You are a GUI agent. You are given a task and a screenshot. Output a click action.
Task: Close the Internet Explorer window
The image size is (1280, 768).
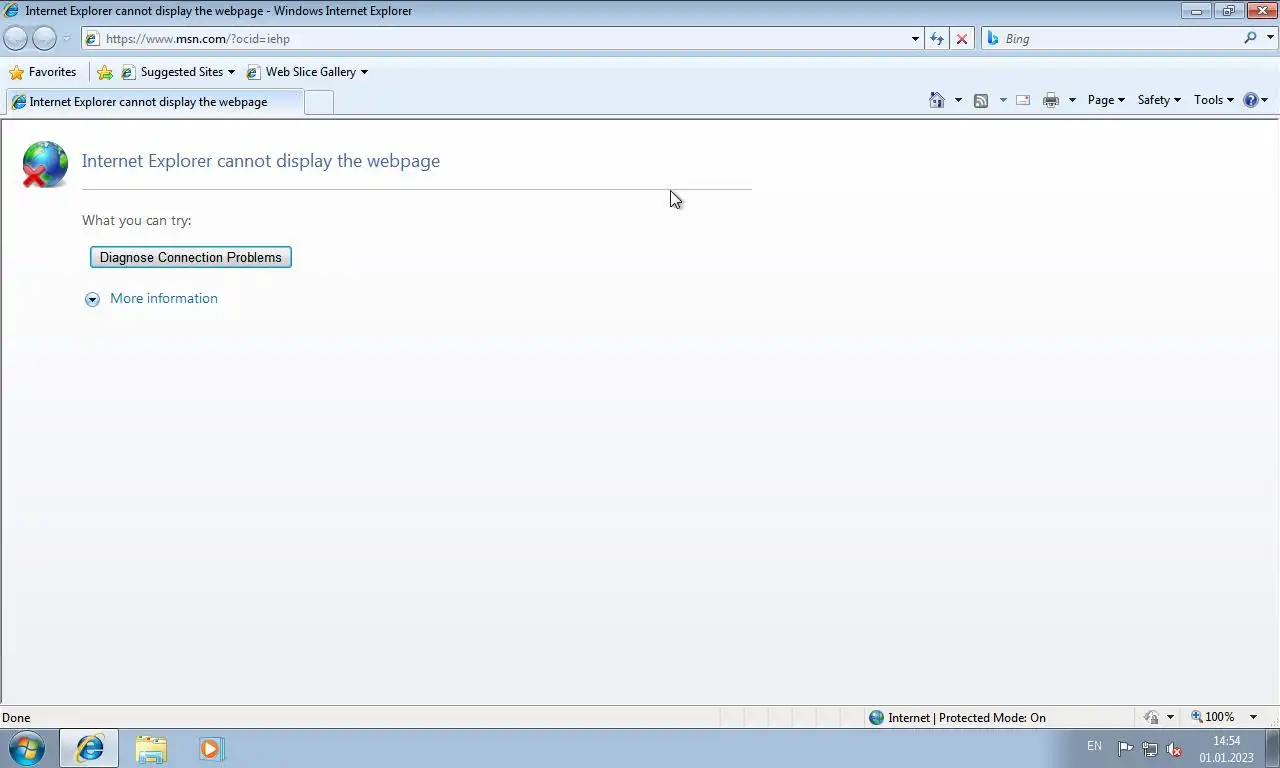[1262, 11]
